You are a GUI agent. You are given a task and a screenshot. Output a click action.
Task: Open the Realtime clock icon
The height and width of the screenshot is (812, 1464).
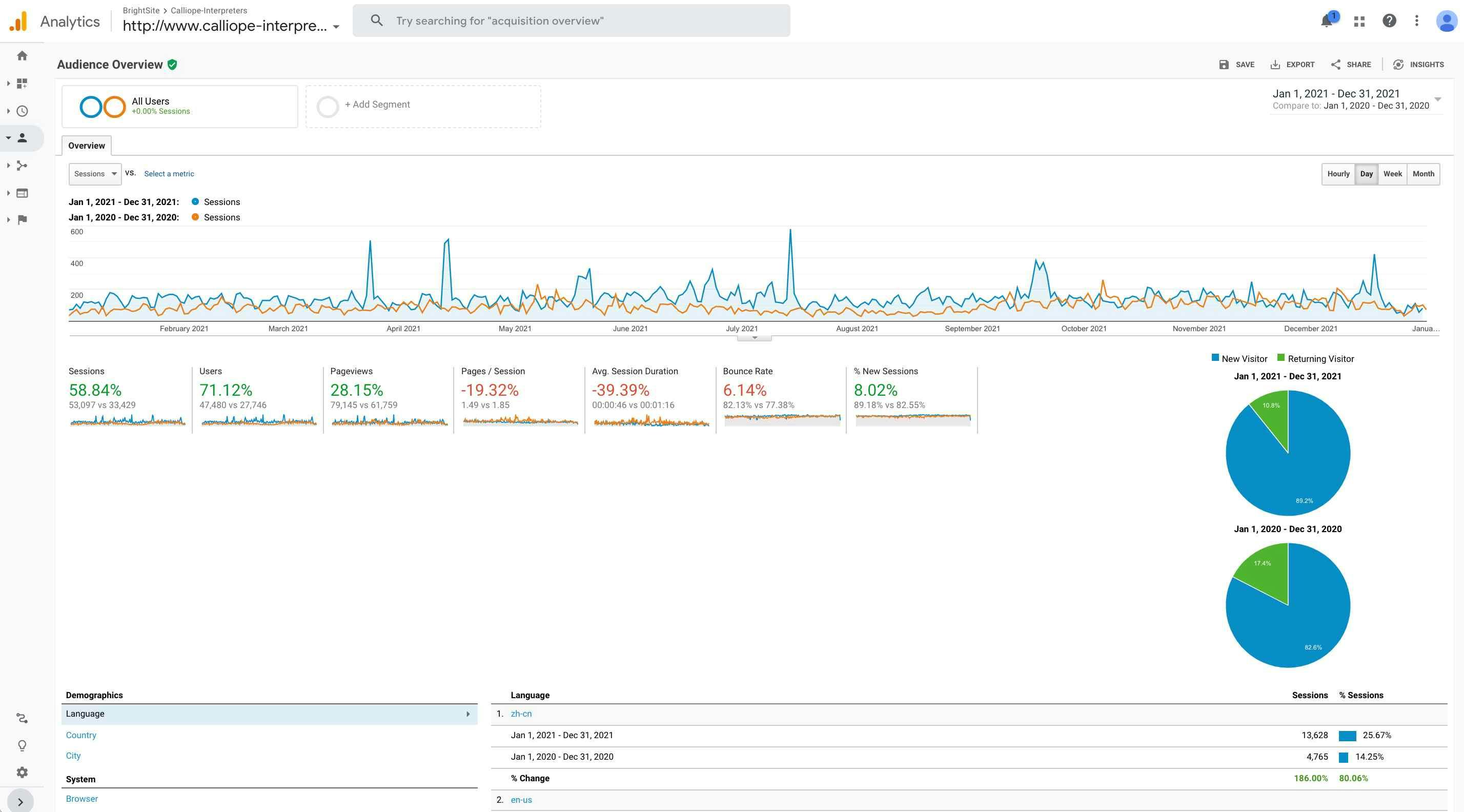point(22,111)
